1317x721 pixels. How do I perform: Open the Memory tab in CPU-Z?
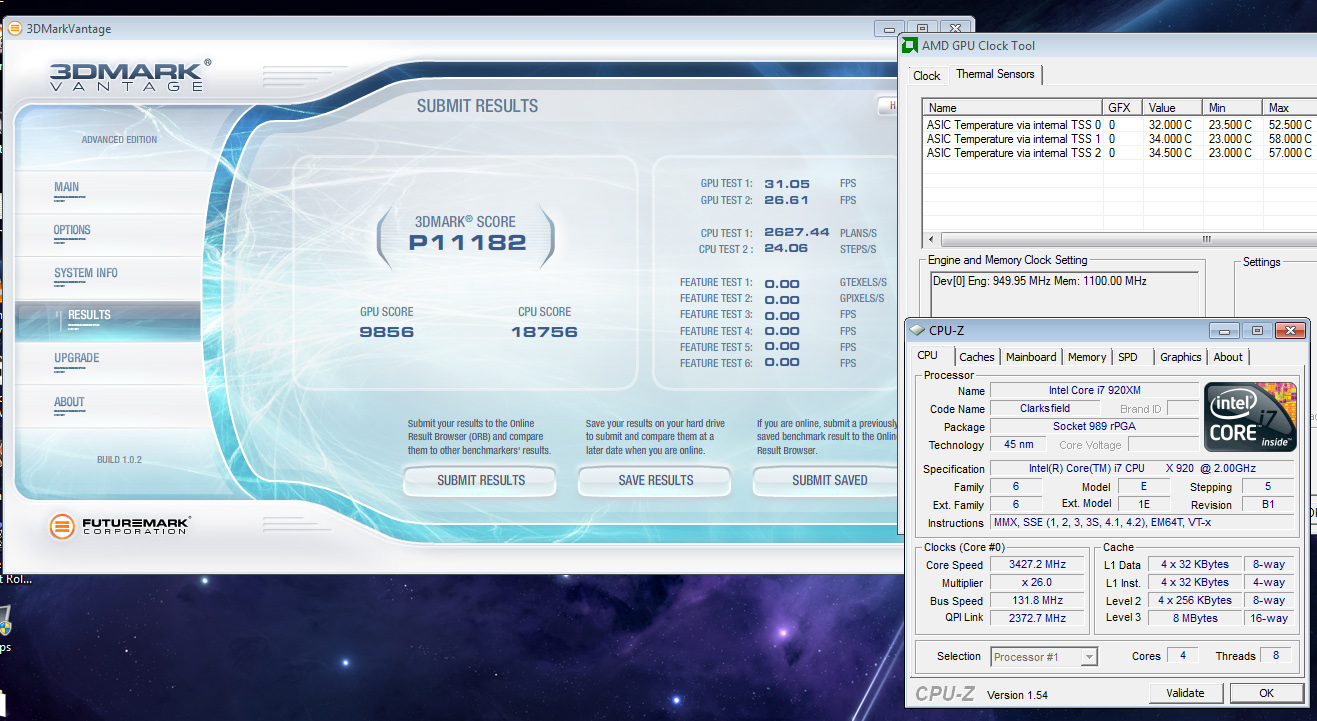1087,357
